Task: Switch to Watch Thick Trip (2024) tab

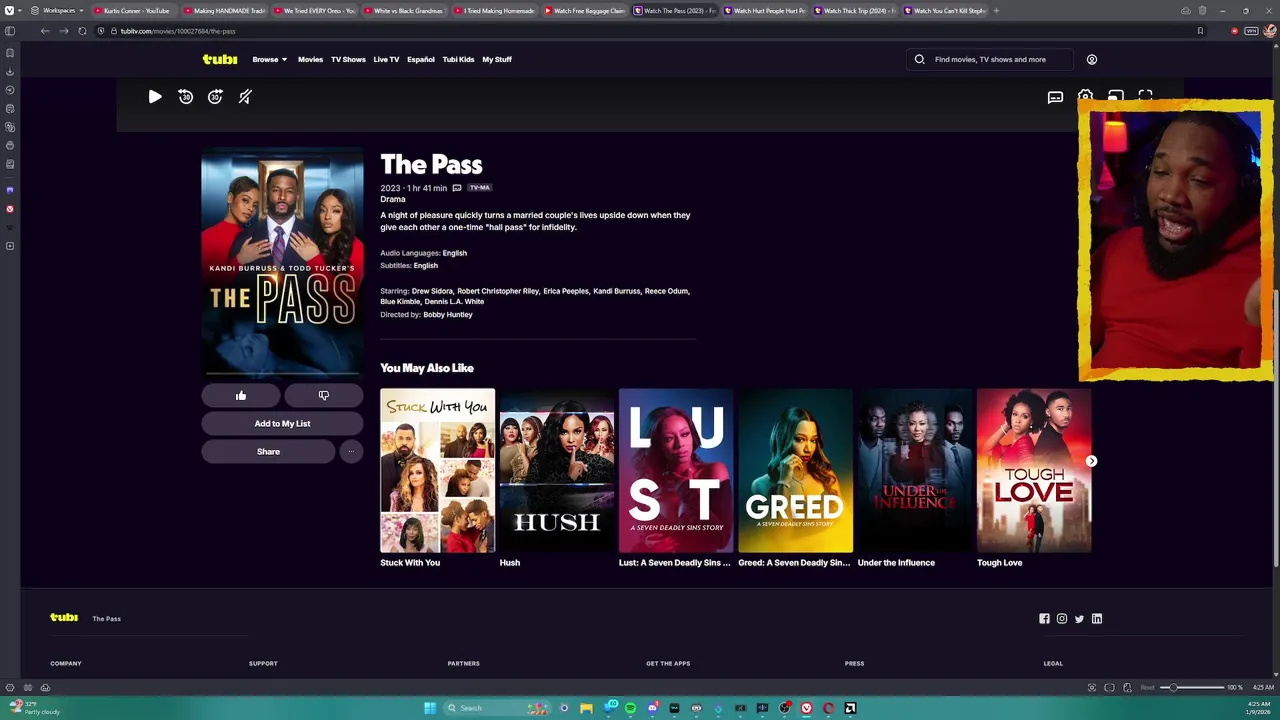Action: [855, 10]
